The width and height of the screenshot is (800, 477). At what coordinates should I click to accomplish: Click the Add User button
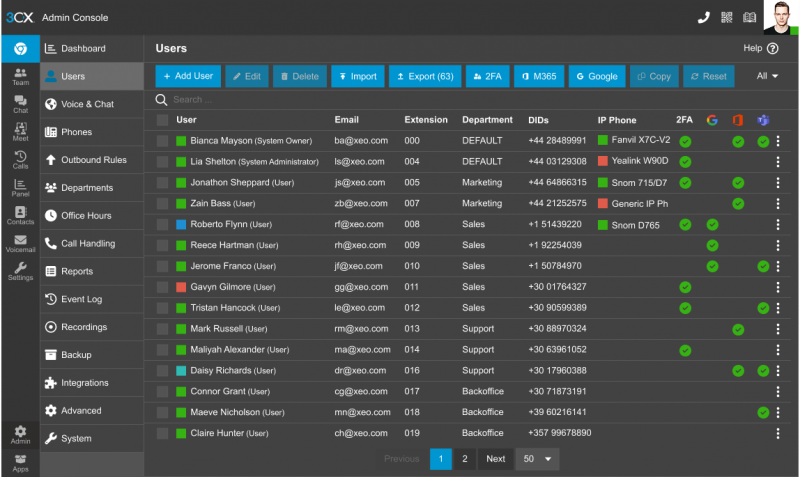pyautogui.click(x=188, y=76)
